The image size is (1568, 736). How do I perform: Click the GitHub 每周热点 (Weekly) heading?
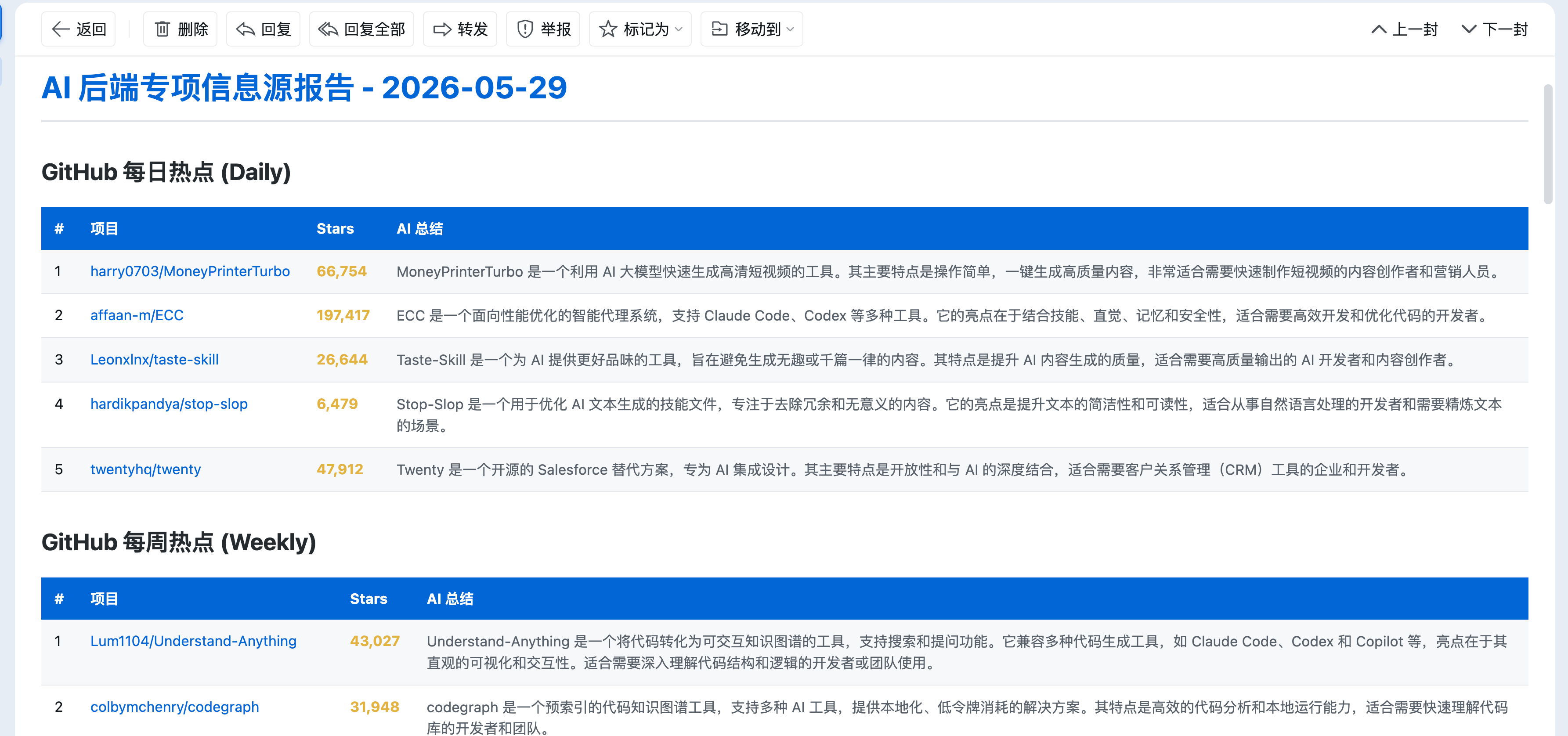(x=179, y=542)
